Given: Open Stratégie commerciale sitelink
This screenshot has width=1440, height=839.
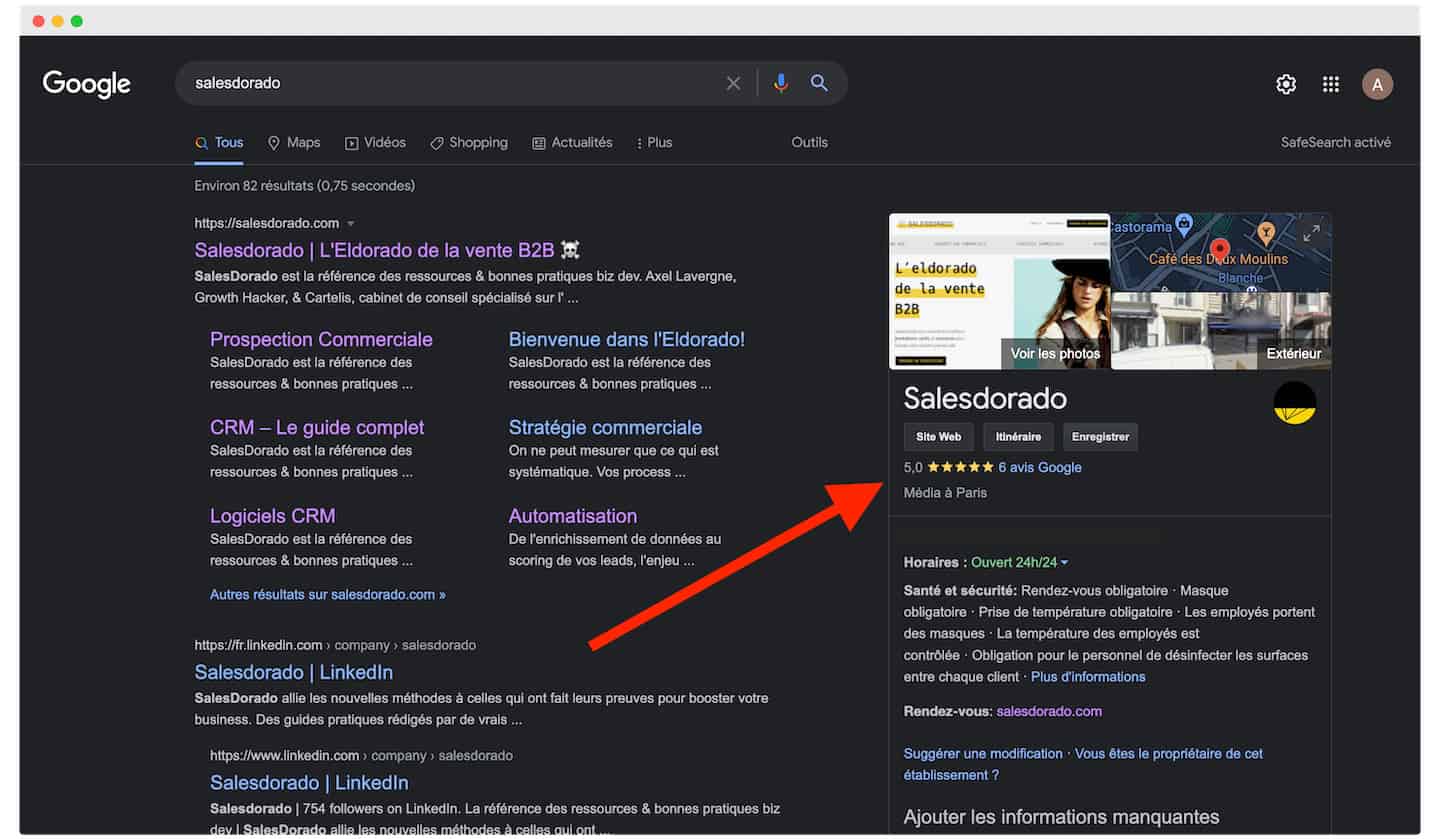Looking at the screenshot, I should point(605,428).
